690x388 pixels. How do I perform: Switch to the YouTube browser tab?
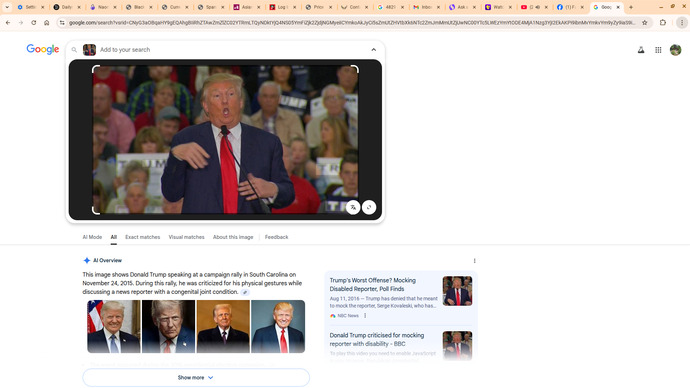[533, 7]
